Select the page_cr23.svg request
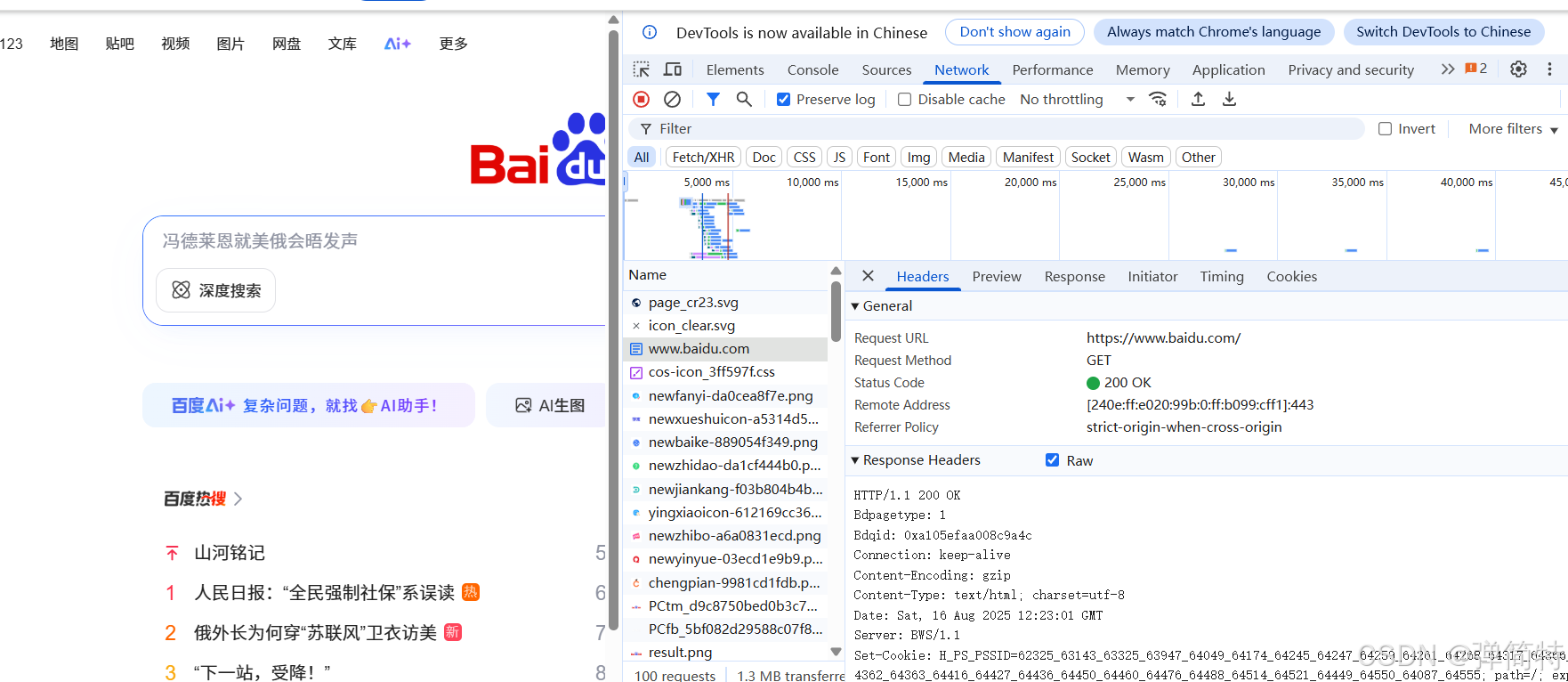This screenshot has width=1568, height=682. click(725, 303)
